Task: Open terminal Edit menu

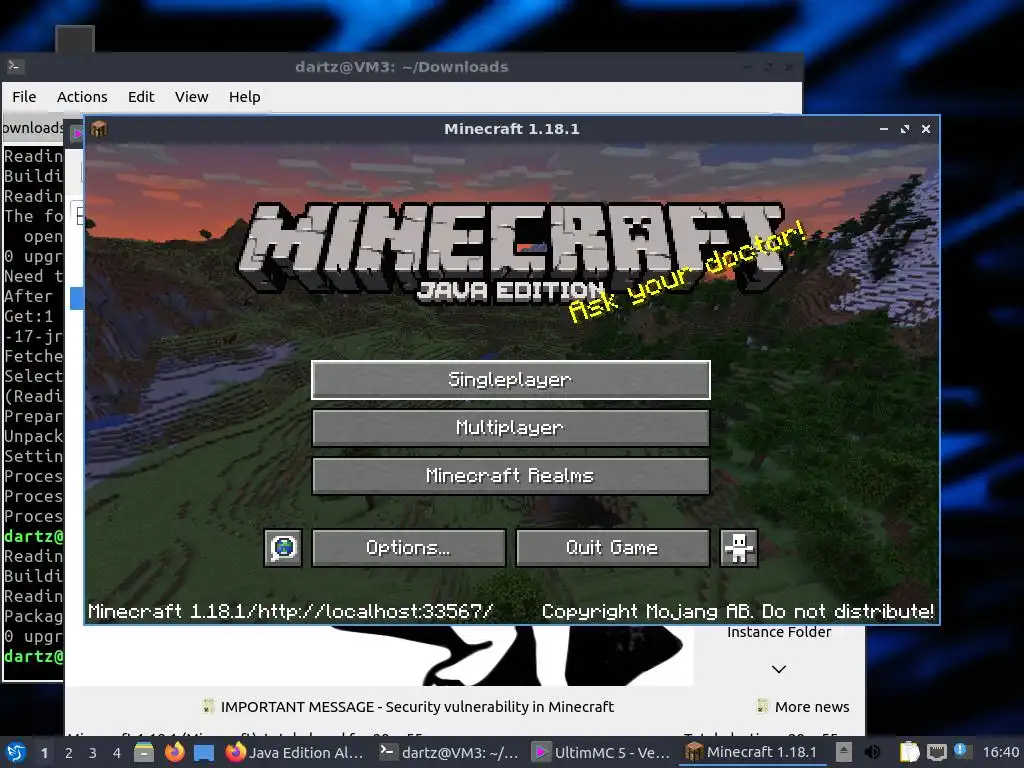Action: click(x=141, y=97)
